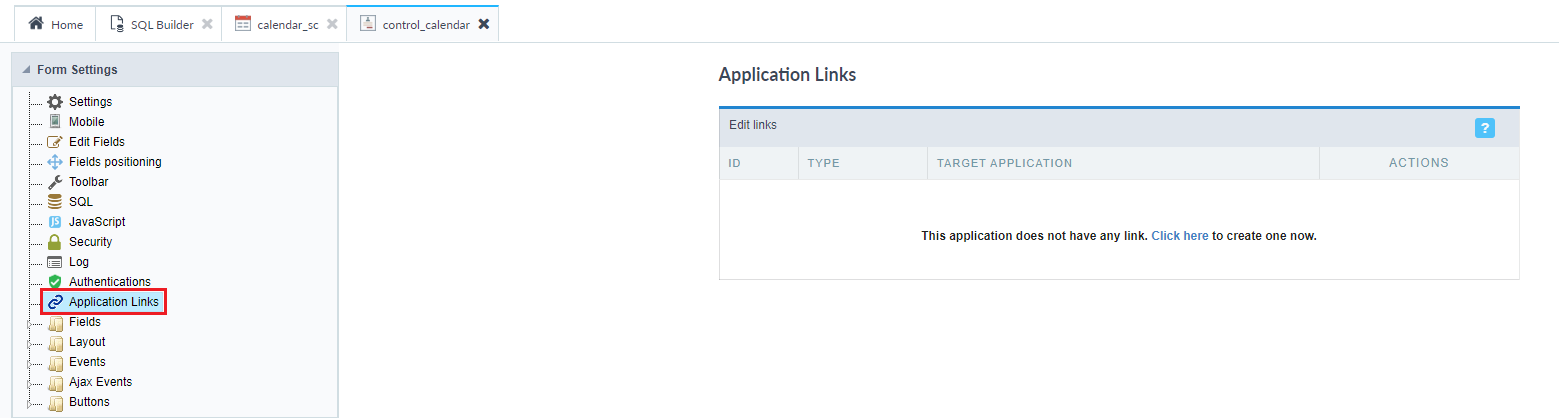Viewport: 1559px width, 418px height.
Task: Click the Fields positioning arrows icon
Action: tap(55, 162)
